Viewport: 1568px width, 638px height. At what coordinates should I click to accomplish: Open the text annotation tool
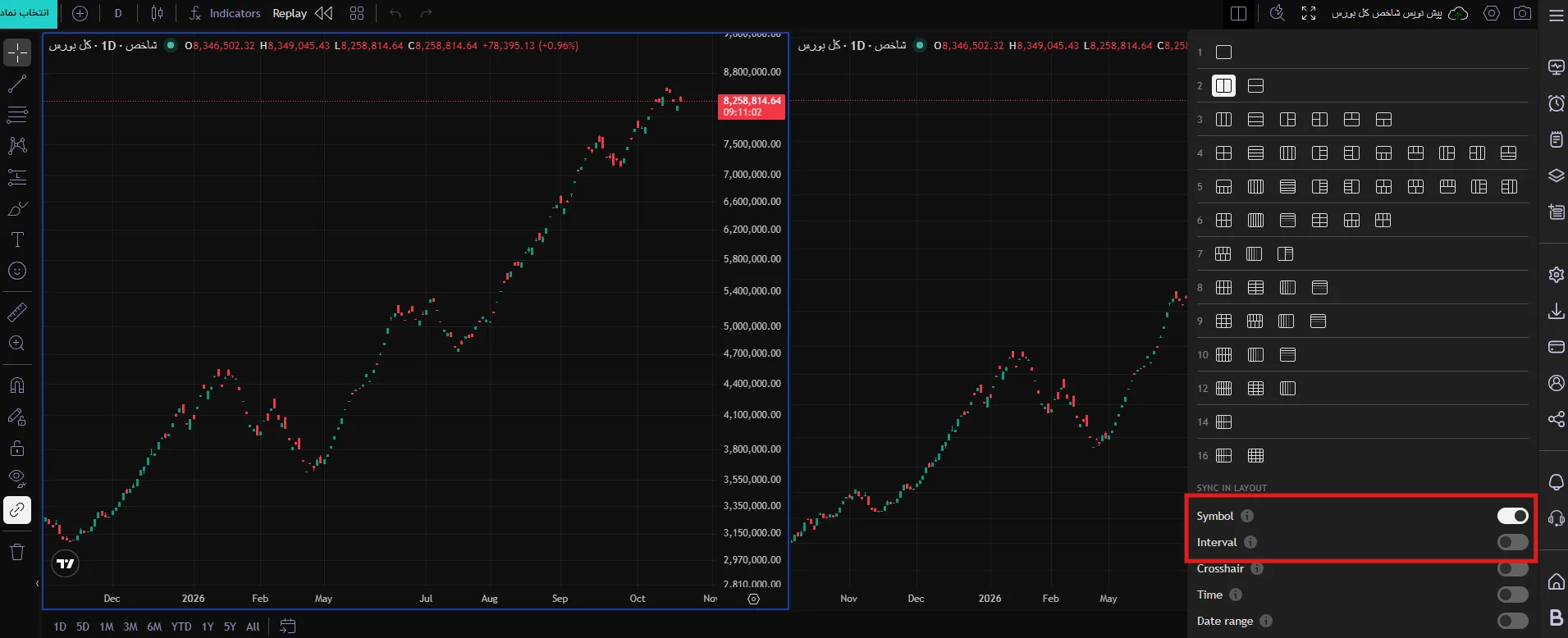[17, 239]
